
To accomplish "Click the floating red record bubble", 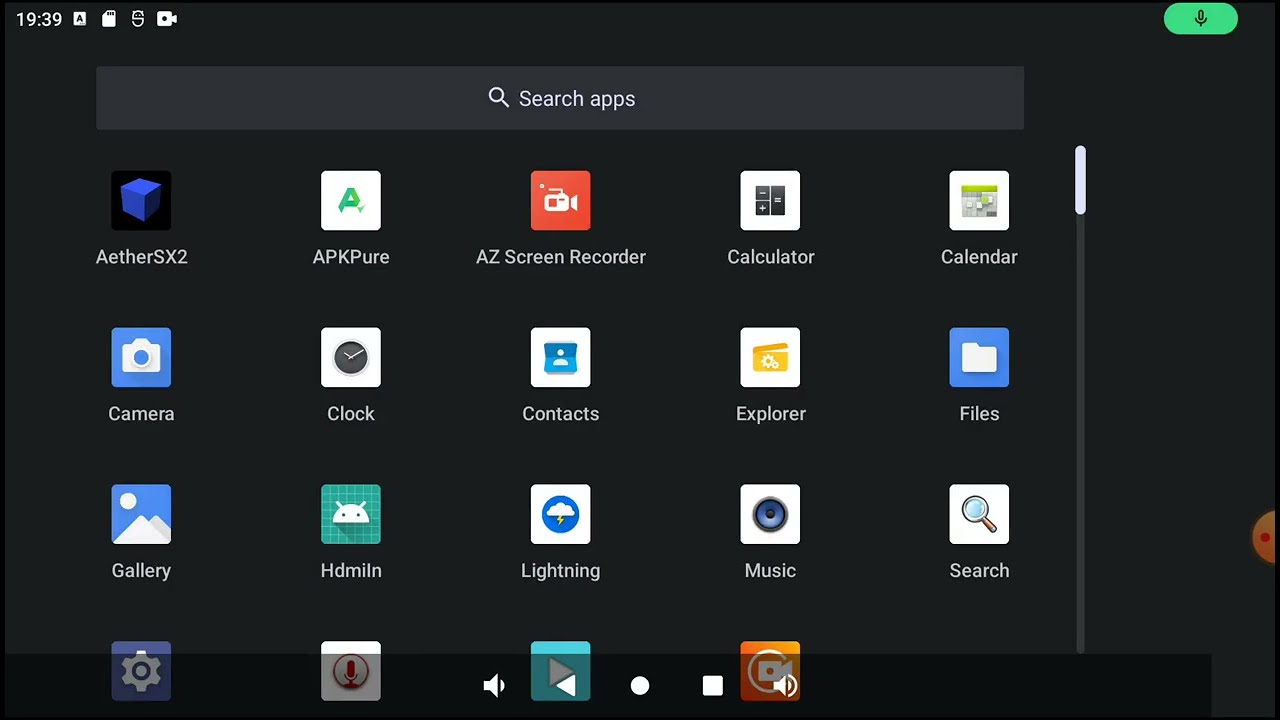I will [x=1266, y=537].
